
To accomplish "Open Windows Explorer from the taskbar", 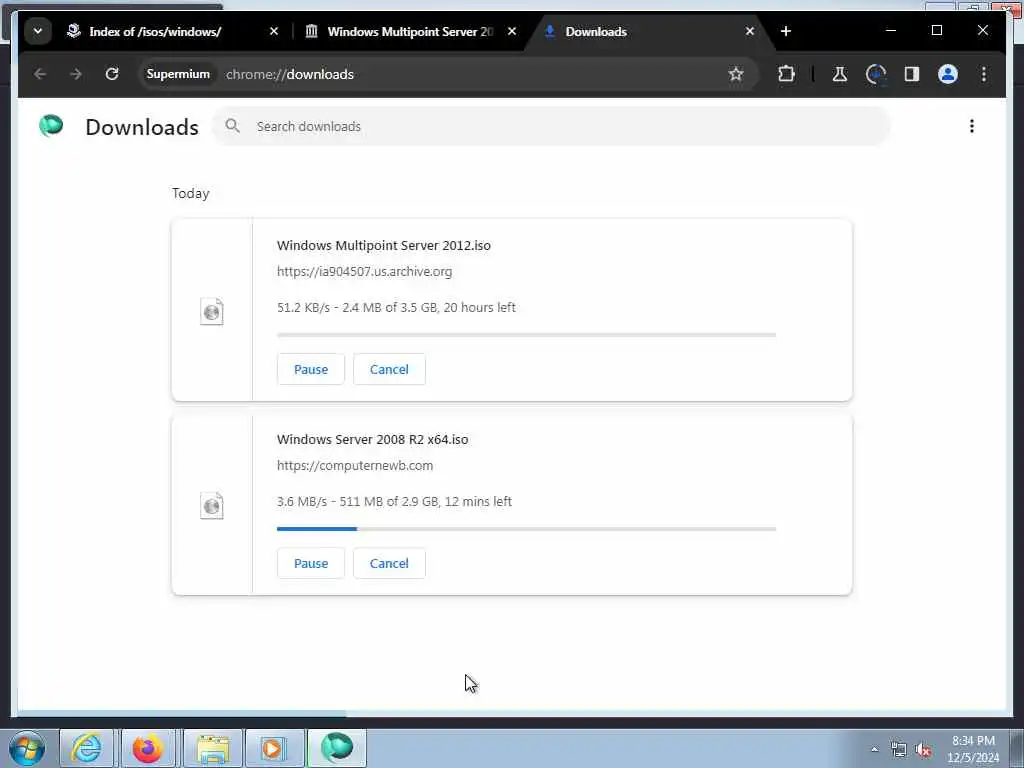I will point(213,748).
